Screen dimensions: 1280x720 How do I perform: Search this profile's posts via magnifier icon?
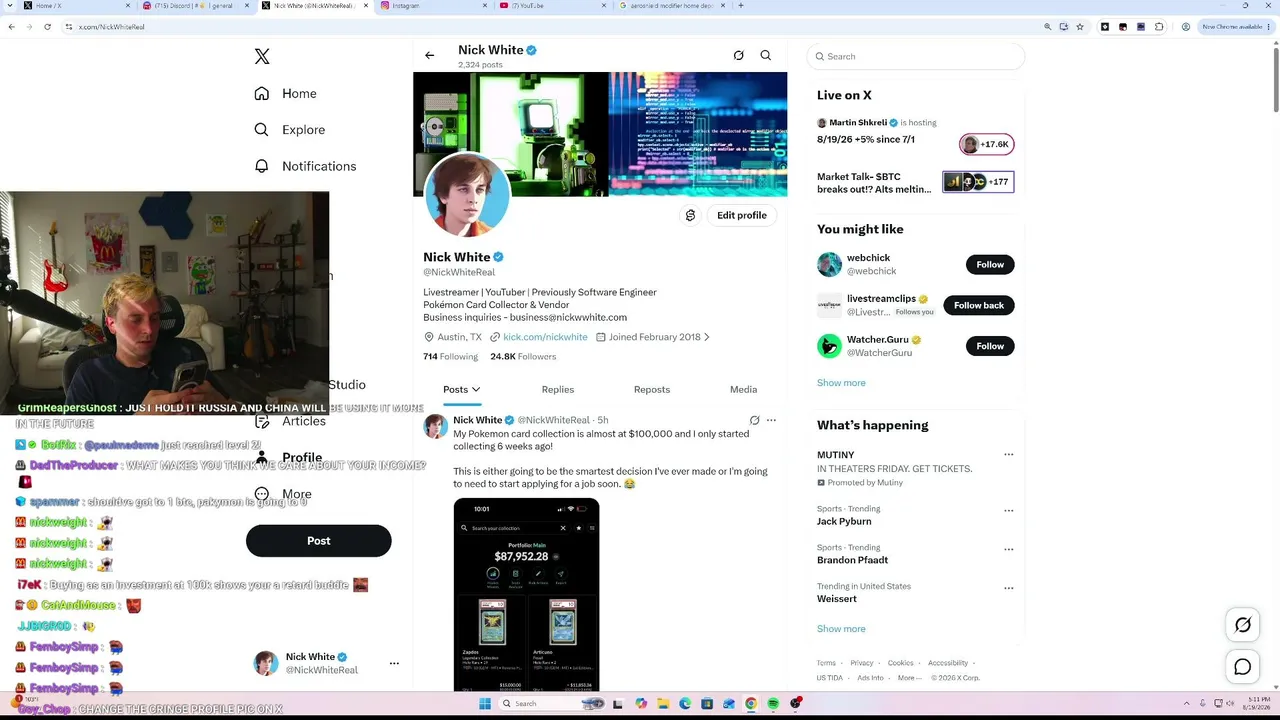pyautogui.click(x=766, y=56)
